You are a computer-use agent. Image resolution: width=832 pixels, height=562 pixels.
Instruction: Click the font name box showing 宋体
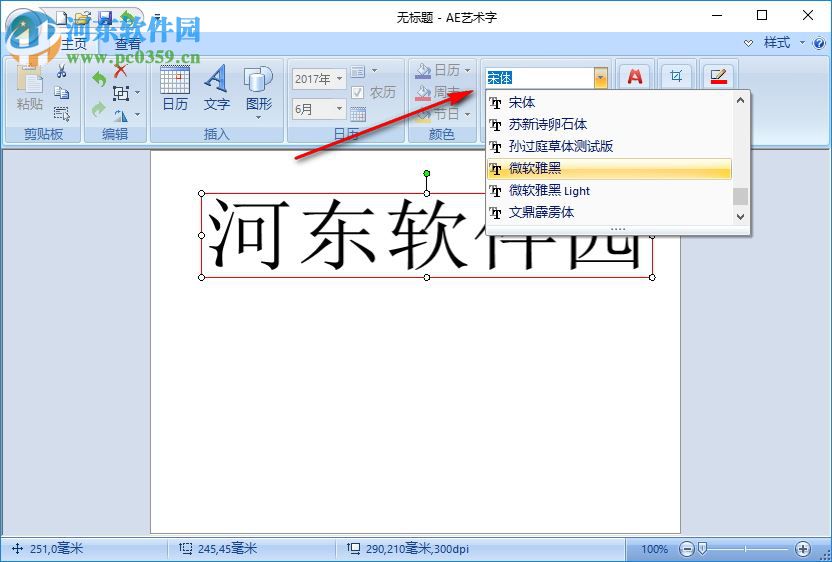tap(540, 79)
